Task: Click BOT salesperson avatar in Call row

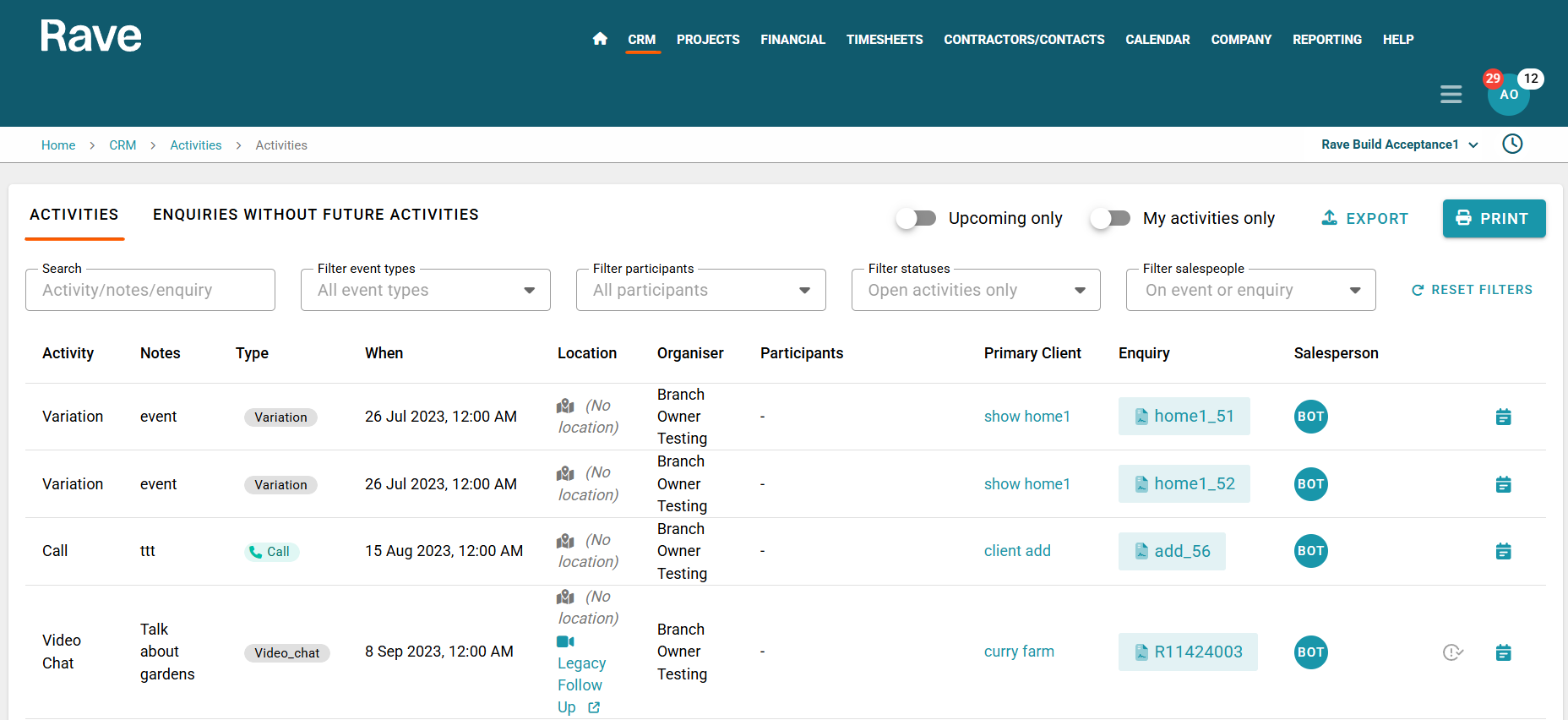Action: coord(1310,551)
